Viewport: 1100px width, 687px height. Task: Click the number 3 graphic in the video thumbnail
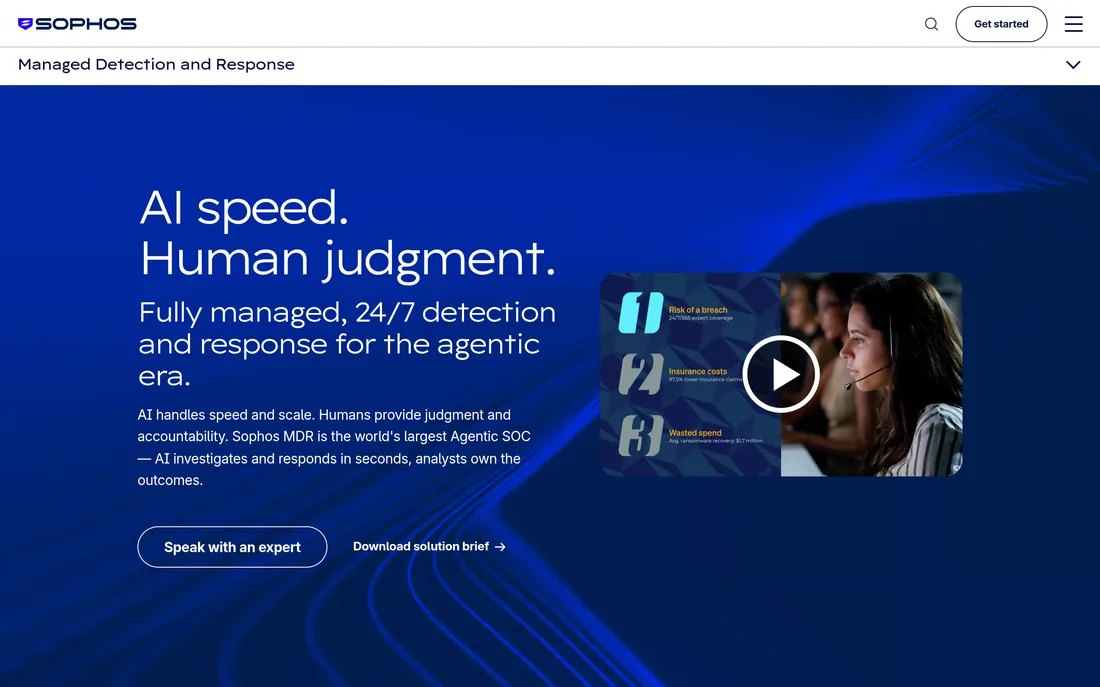coord(640,435)
